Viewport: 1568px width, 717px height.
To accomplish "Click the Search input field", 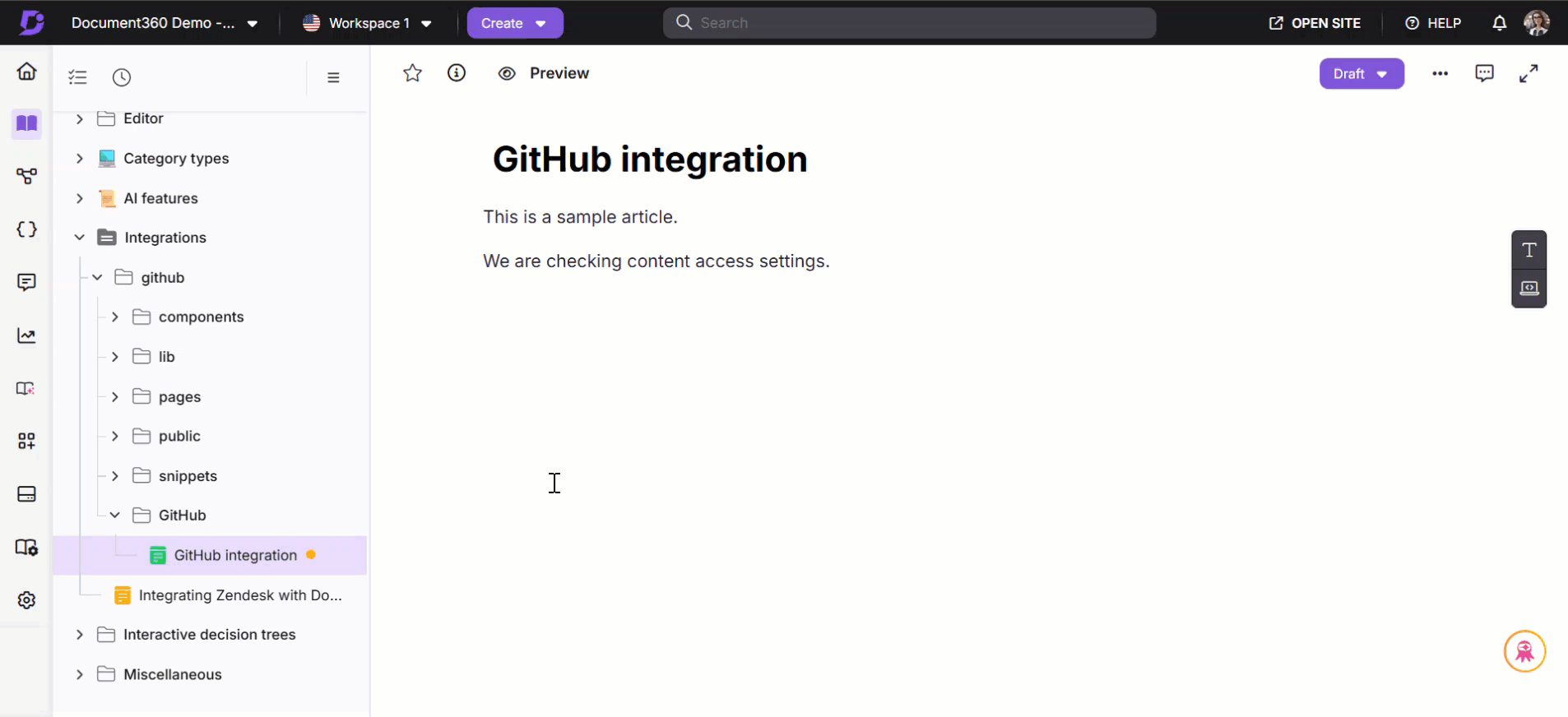I will coord(909,23).
